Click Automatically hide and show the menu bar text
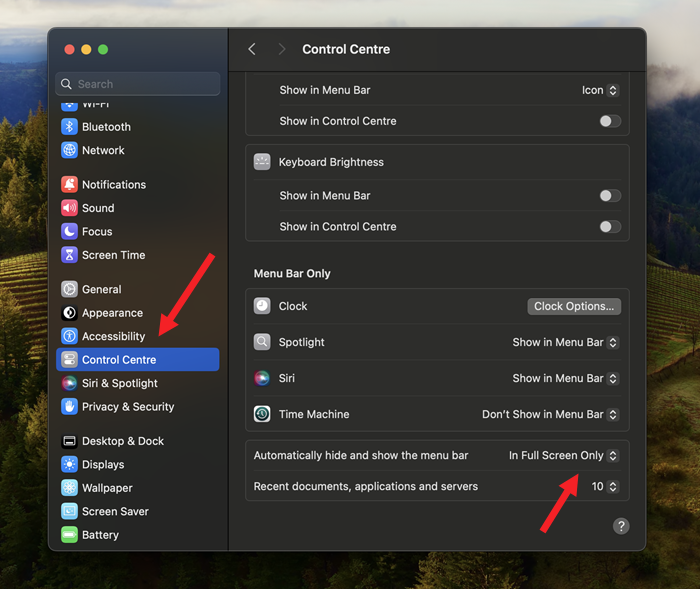 coord(361,455)
